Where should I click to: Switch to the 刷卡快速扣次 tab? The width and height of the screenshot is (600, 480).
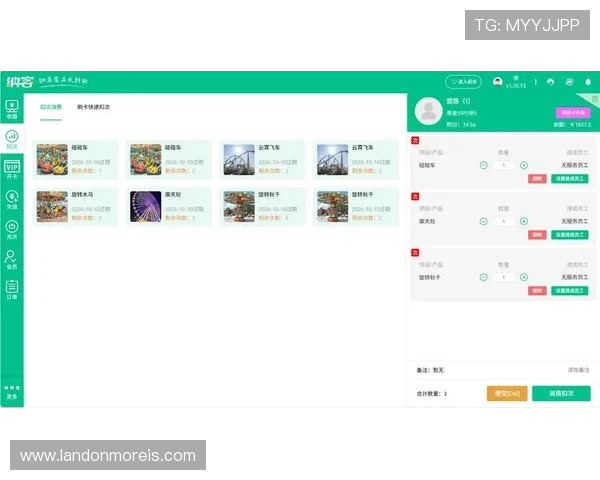pos(93,107)
